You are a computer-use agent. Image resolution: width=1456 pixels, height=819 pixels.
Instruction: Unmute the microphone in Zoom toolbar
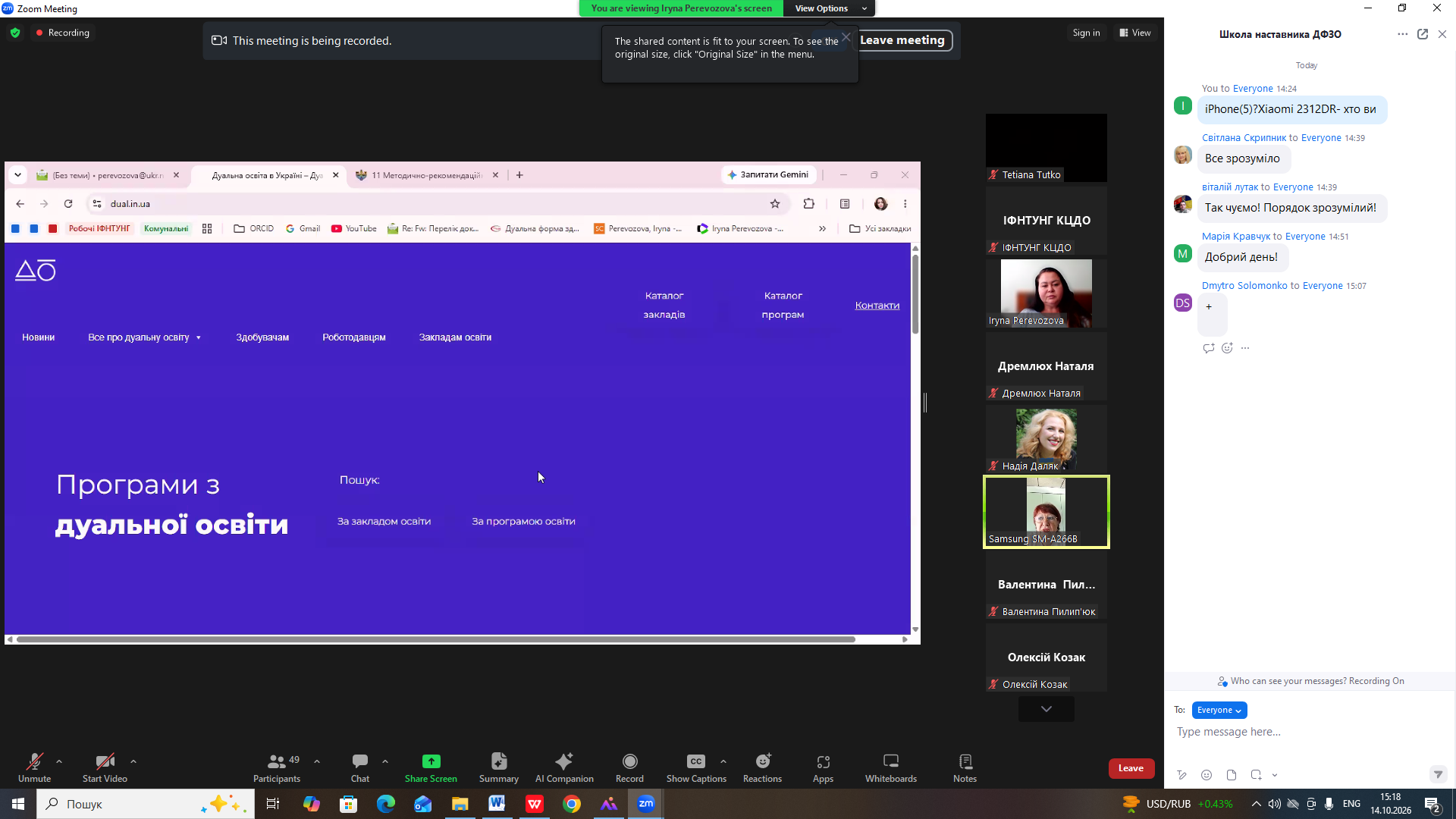coord(35,767)
